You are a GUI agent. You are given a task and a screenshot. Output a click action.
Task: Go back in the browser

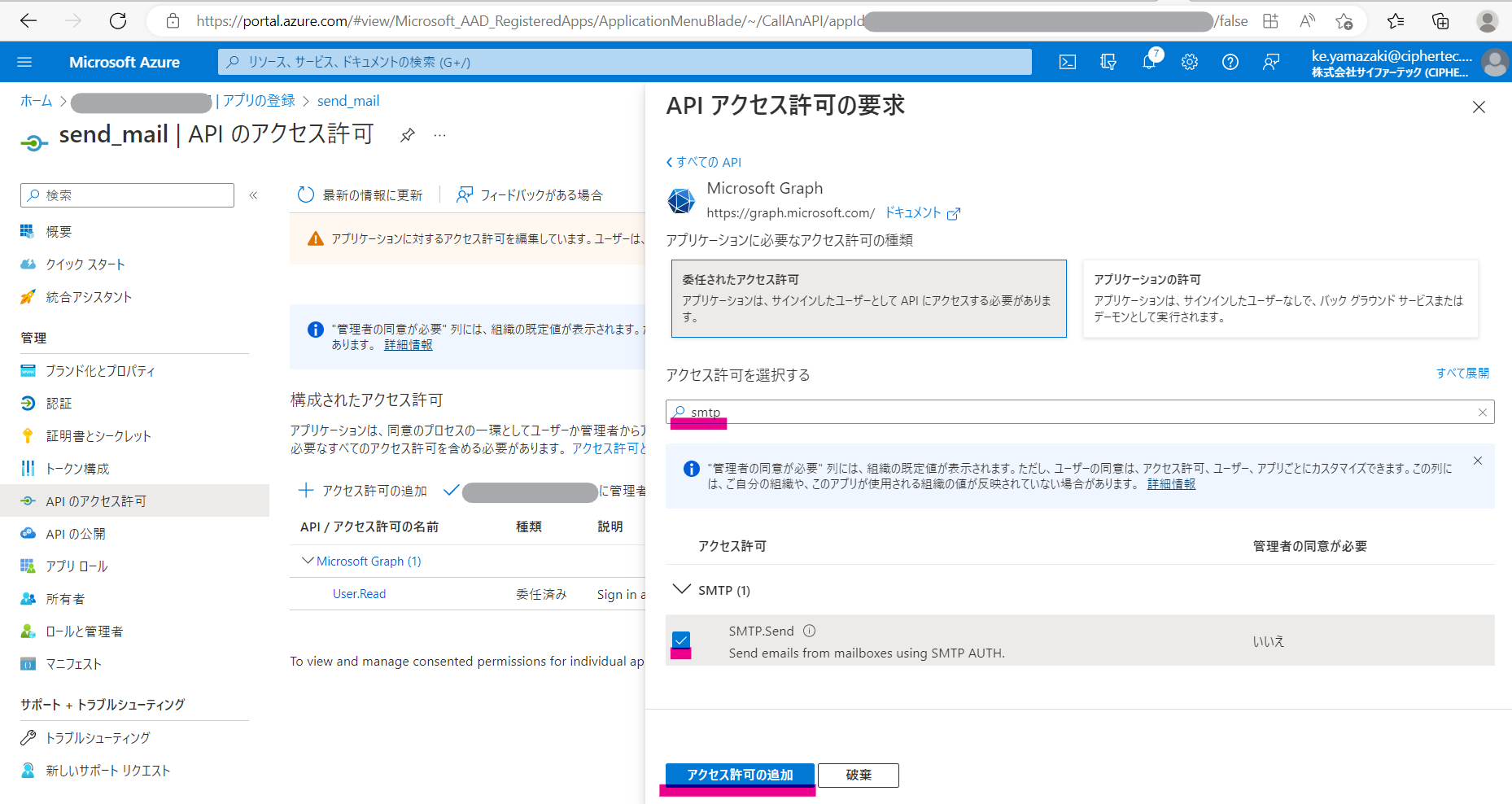[28, 21]
